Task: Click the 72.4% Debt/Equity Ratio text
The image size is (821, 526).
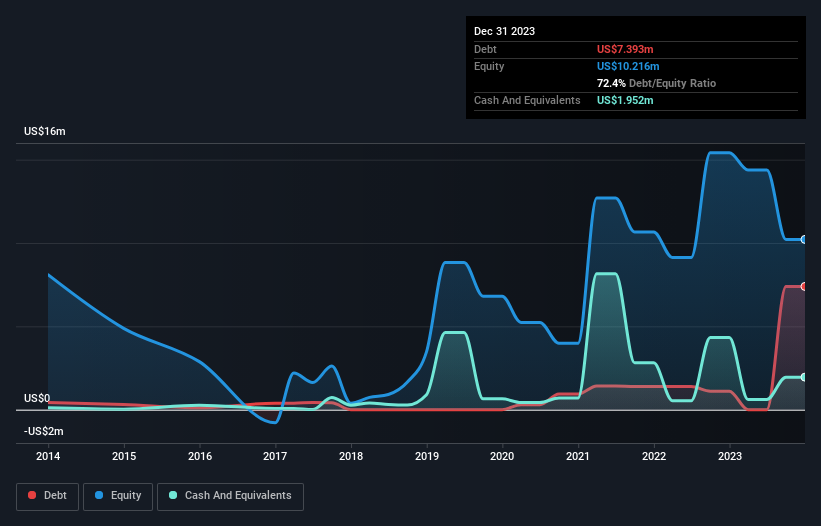Action: (x=656, y=83)
